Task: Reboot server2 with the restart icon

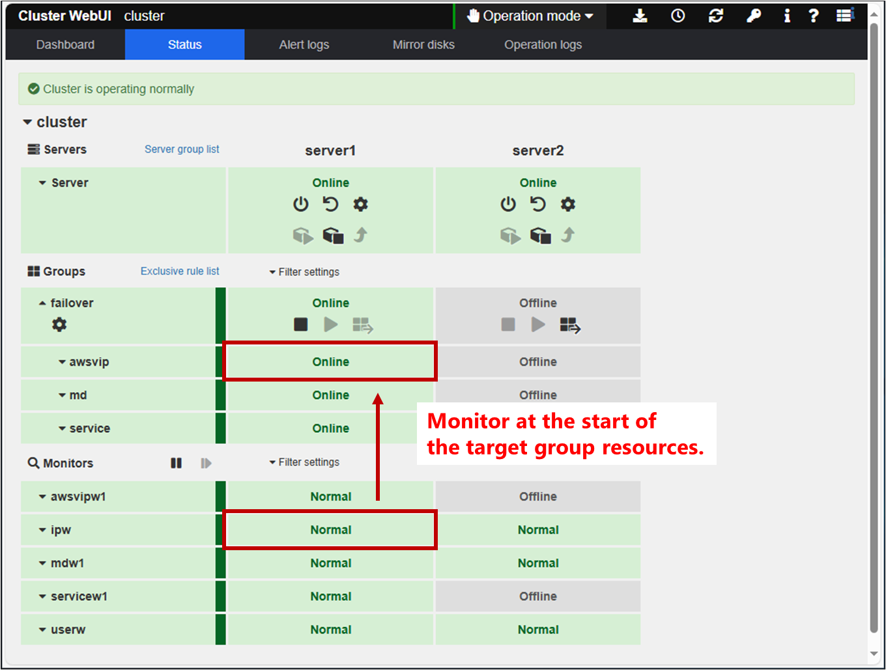Action: click(538, 204)
